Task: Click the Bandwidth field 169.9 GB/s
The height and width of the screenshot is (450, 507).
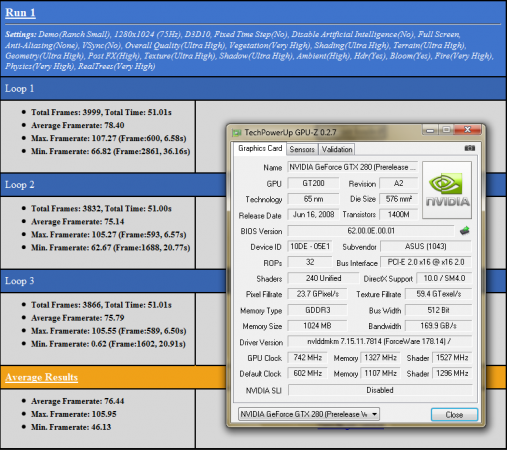Action: 438,326
